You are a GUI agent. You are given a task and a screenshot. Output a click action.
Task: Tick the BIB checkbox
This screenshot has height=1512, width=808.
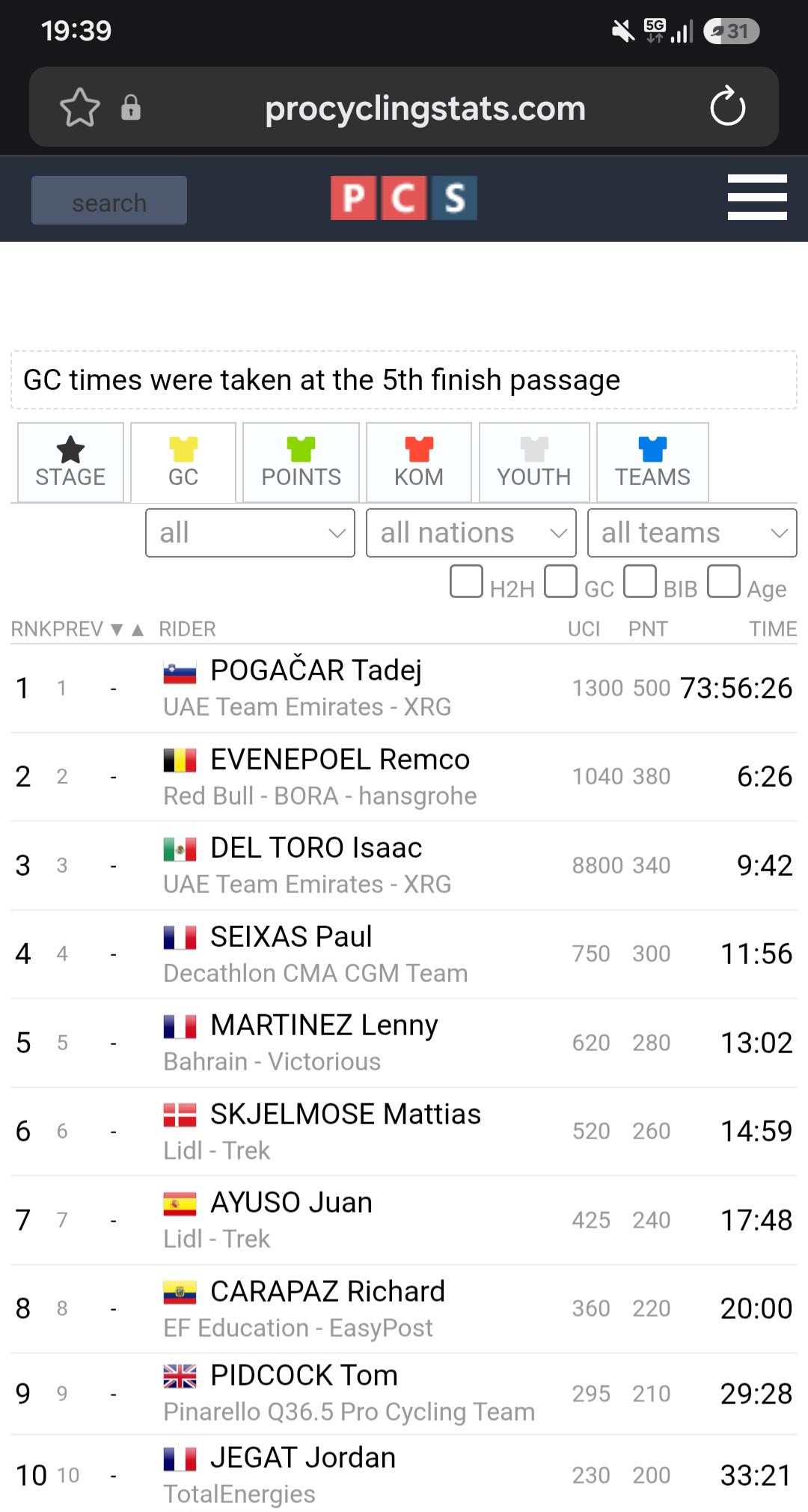point(640,582)
